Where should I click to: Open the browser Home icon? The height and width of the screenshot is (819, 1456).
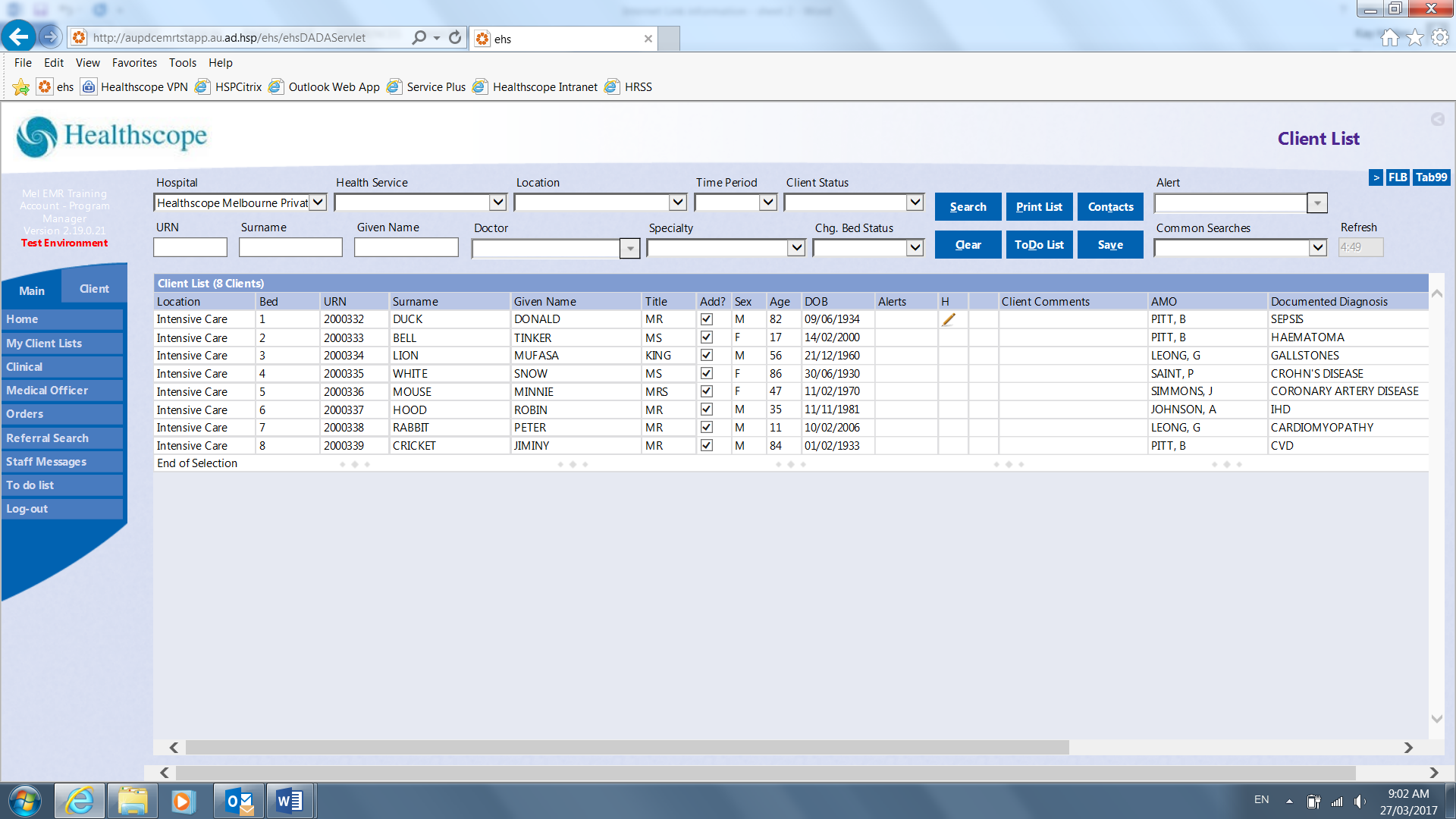1389,37
